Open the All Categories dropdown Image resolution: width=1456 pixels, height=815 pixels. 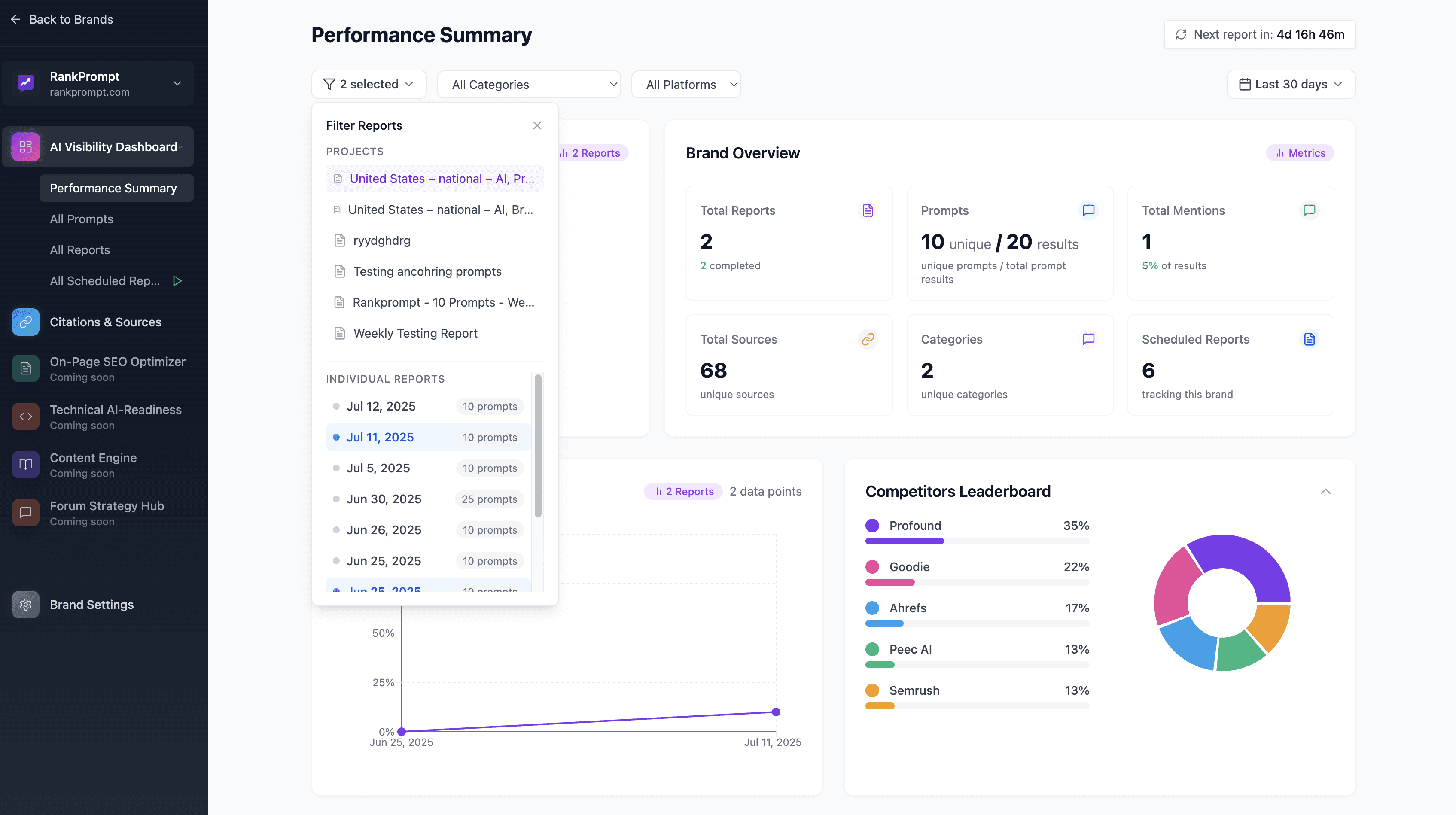click(x=528, y=85)
